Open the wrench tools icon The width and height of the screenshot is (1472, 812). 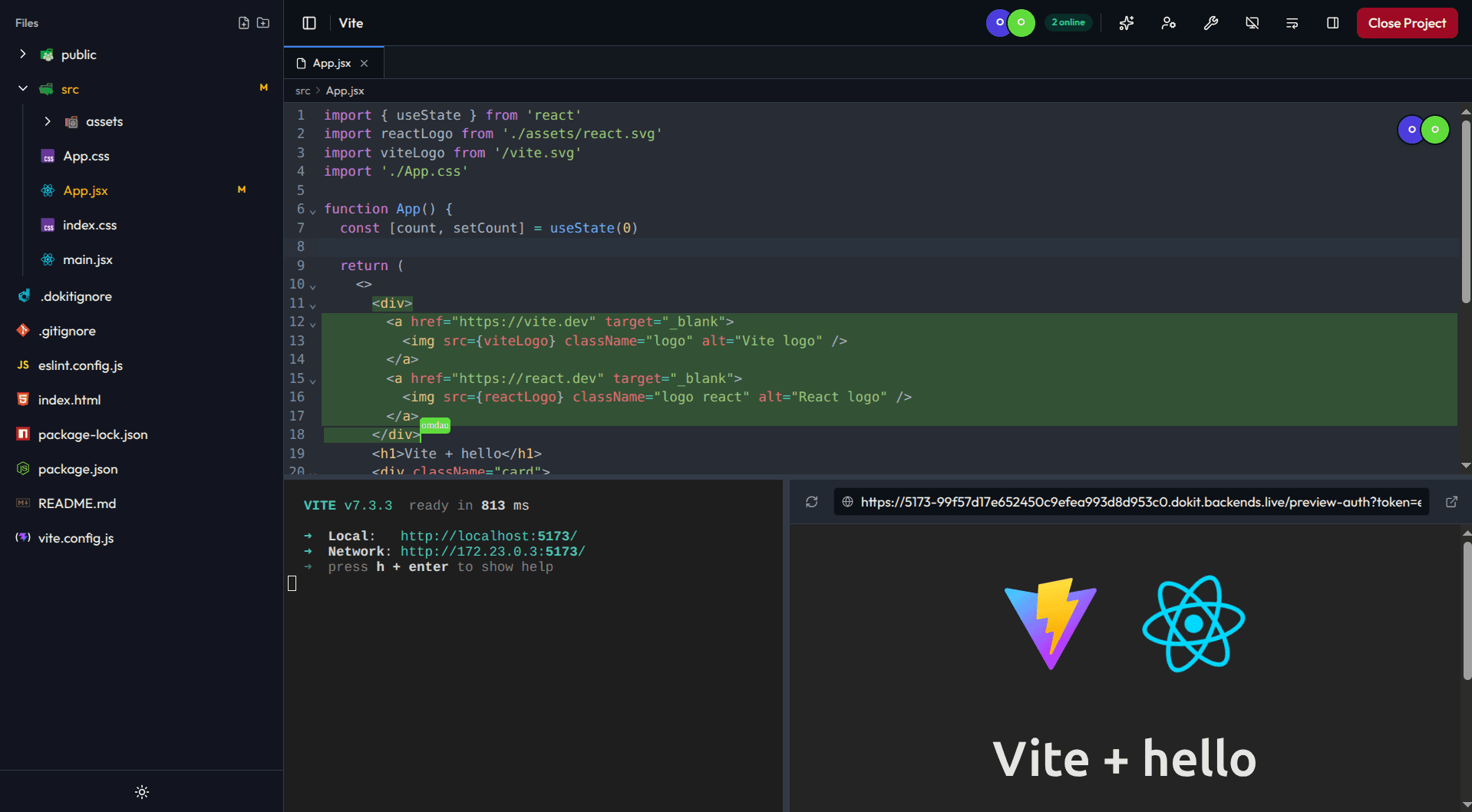(1211, 23)
